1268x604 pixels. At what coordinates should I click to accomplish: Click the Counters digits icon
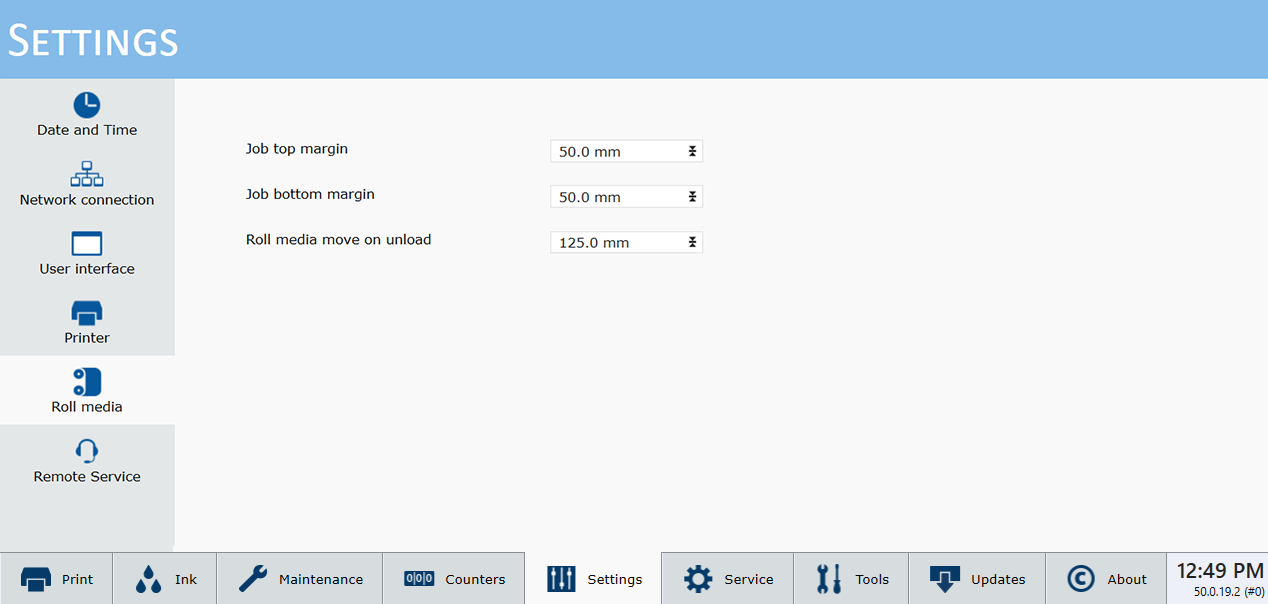[x=419, y=579]
